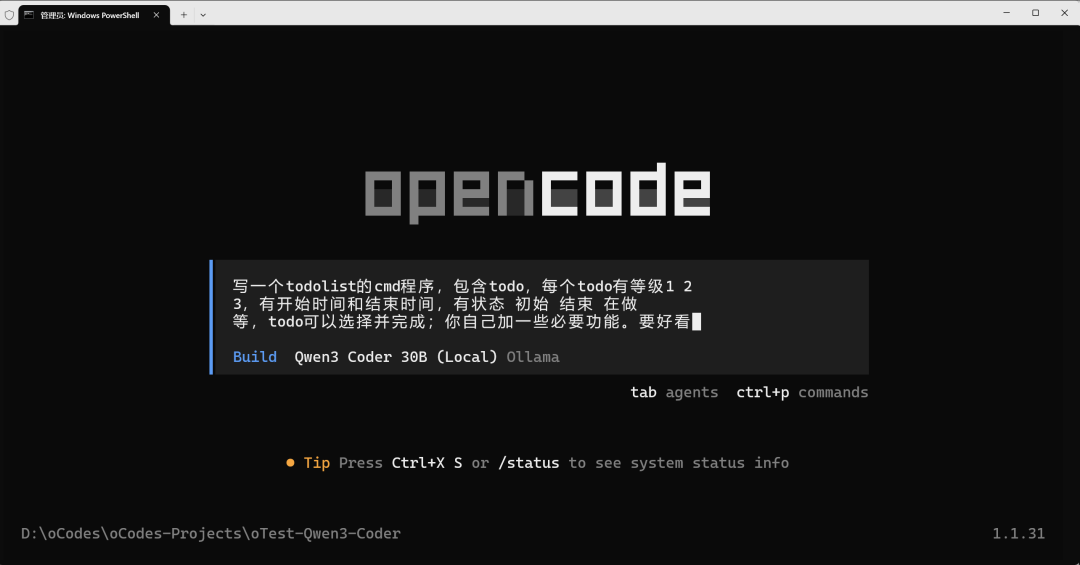The height and width of the screenshot is (565, 1080).
Task: Open the new tab profile dropdown
Action: tap(203, 14)
